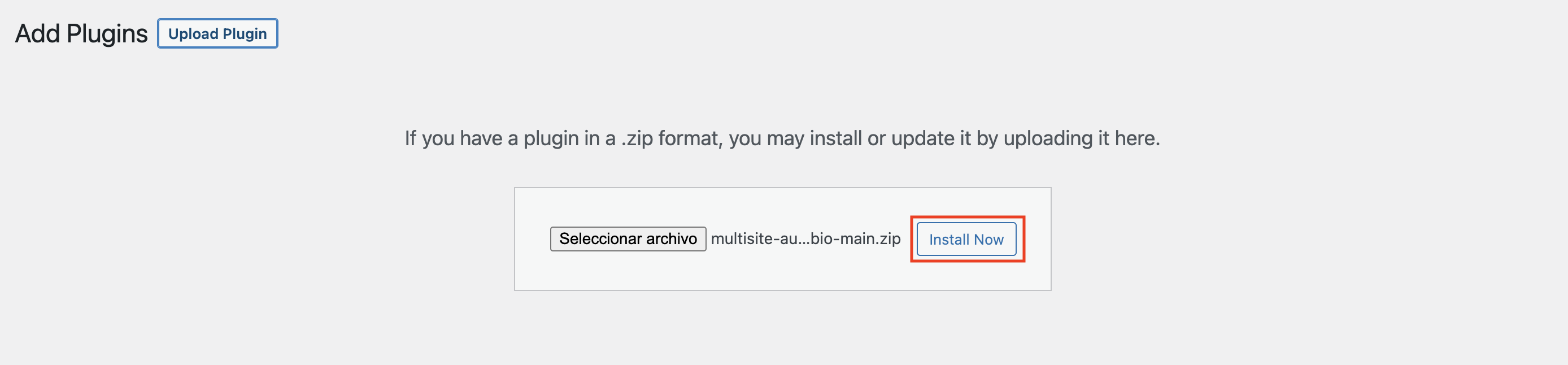Open file chooser via Seleccionar archivo
The image size is (1568, 365).
coord(628,238)
